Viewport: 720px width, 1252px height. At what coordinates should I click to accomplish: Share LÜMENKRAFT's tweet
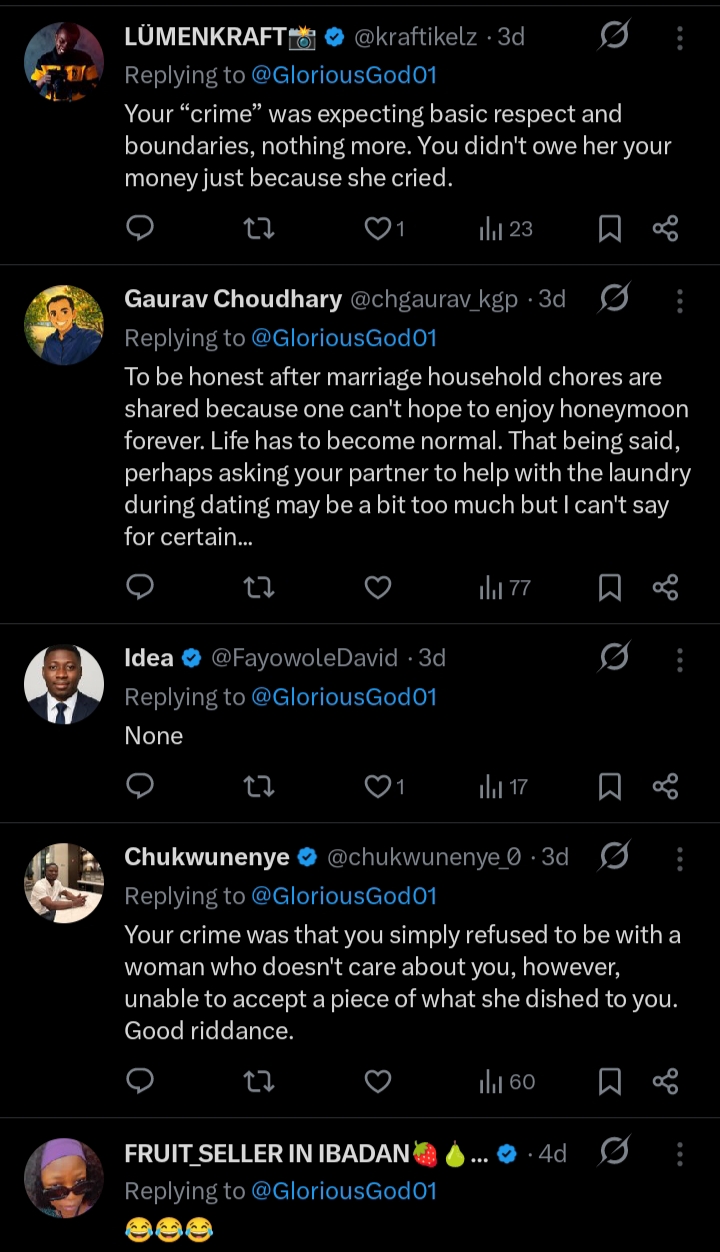click(x=665, y=229)
